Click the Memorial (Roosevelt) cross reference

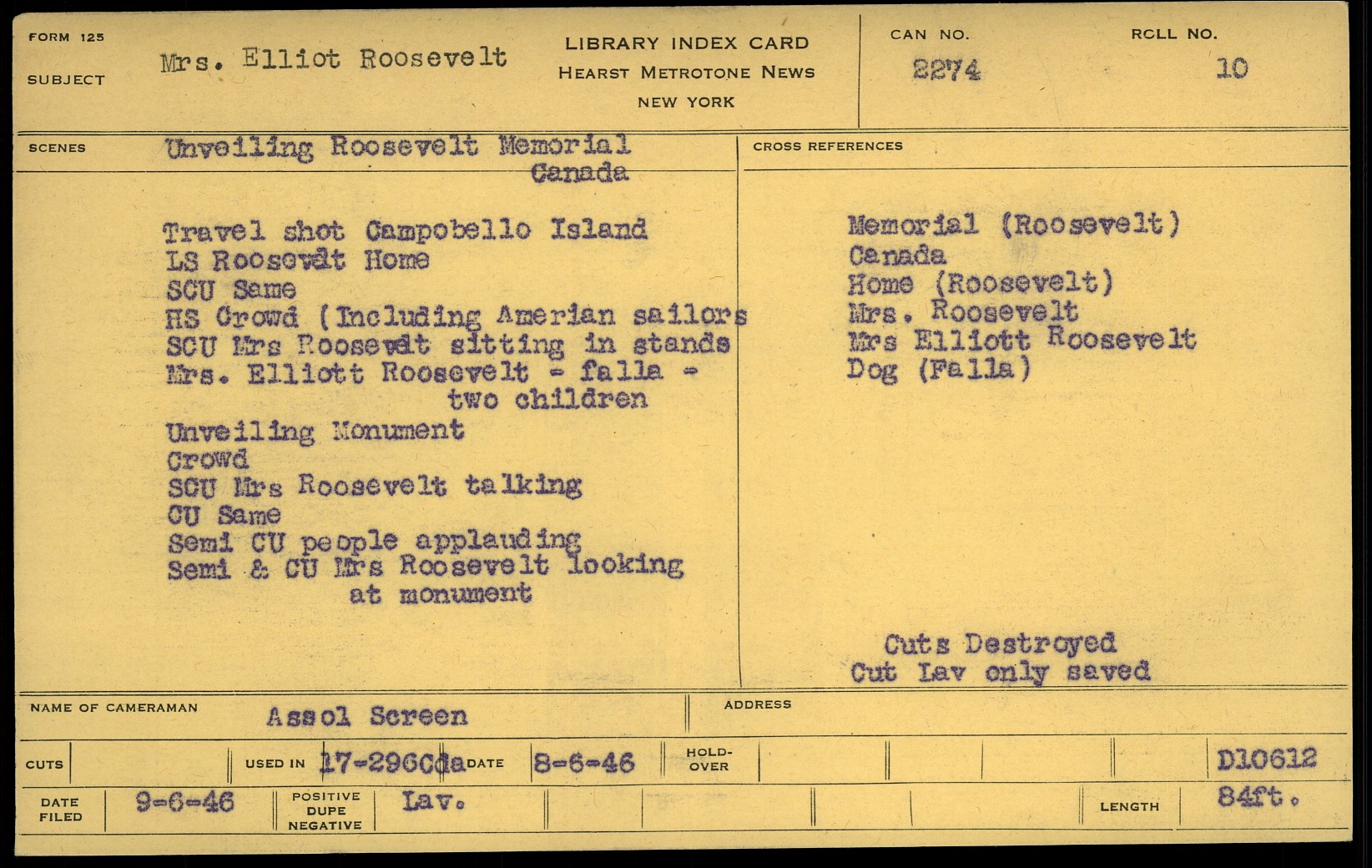click(1014, 225)
